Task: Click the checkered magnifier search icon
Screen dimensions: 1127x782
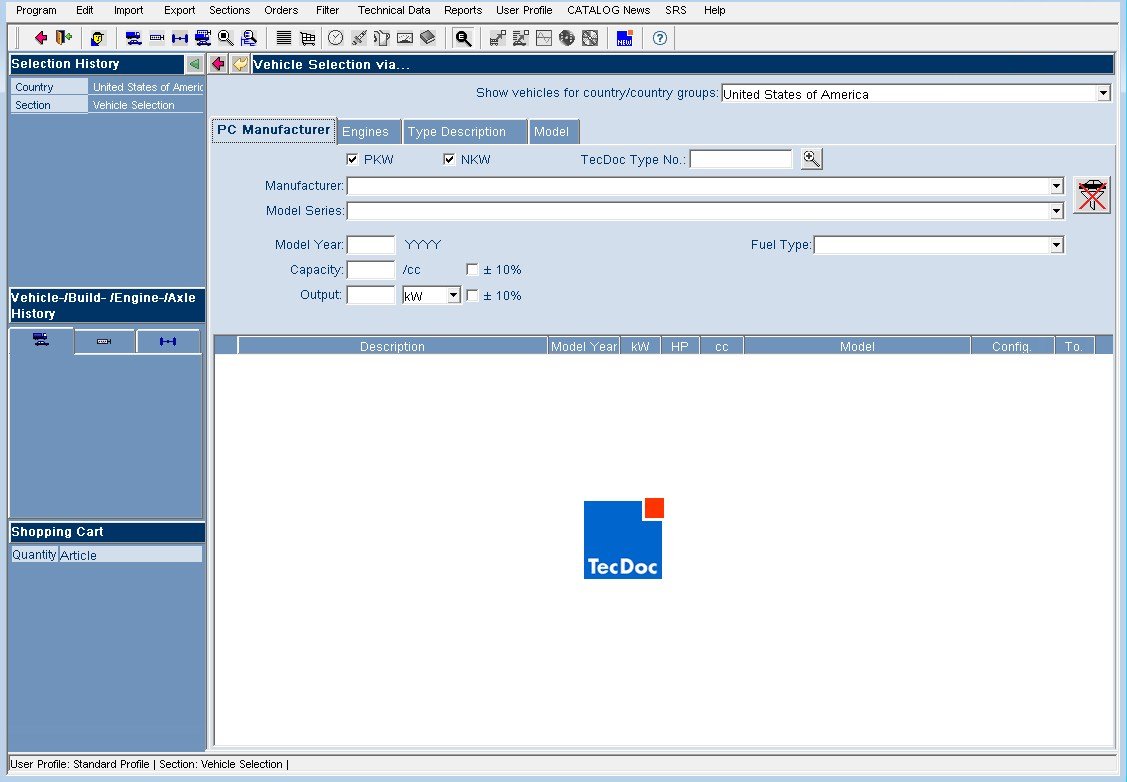Action: (226, 38)
